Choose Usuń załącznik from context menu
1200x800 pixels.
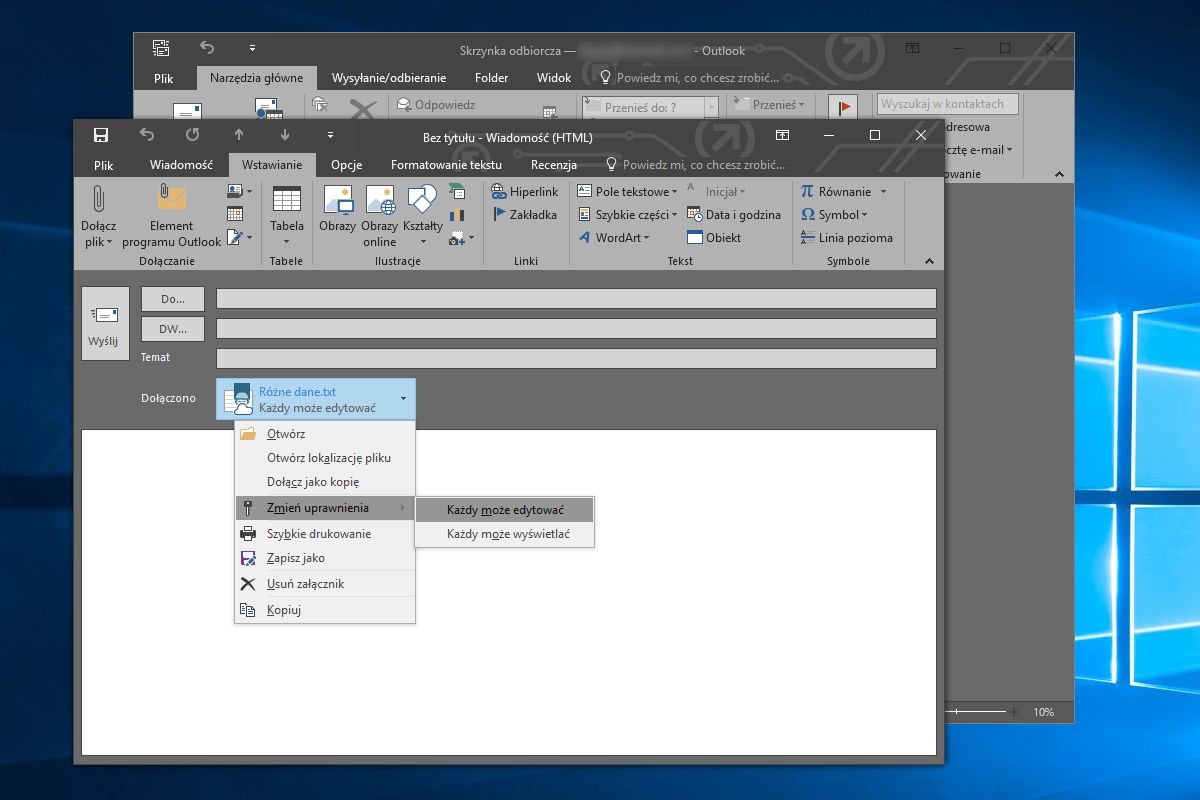[x=305, y=584]
